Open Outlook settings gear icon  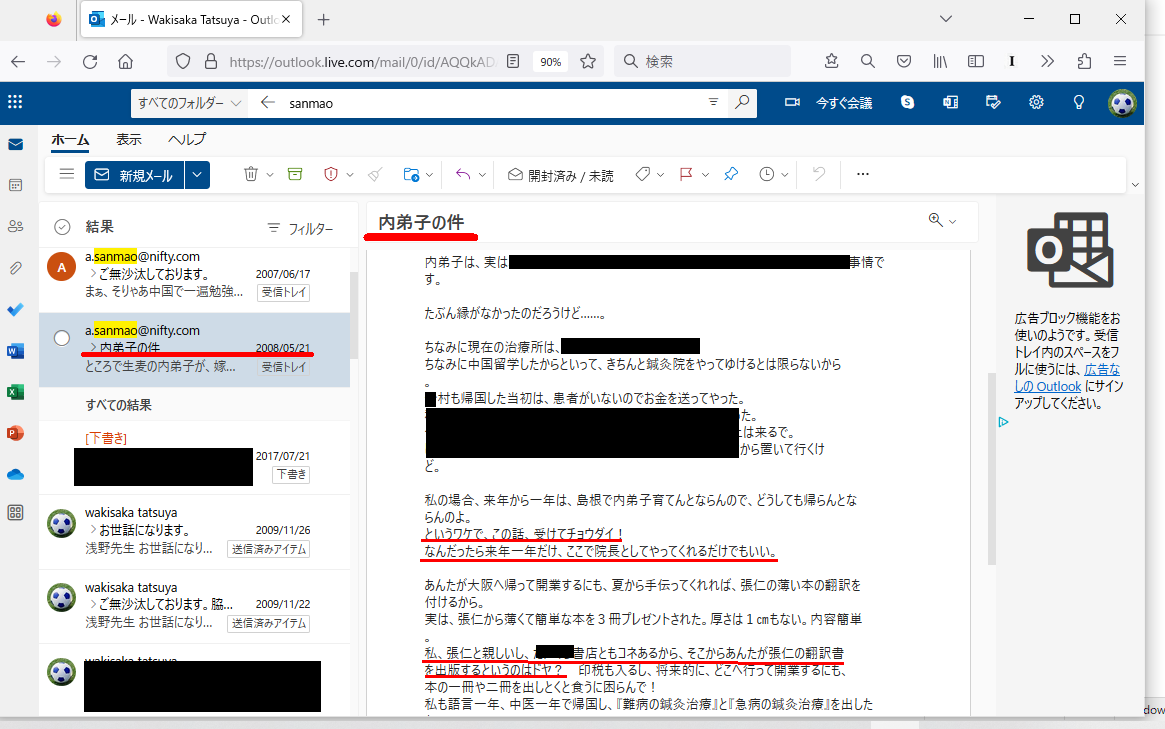tap(1037, 102)
